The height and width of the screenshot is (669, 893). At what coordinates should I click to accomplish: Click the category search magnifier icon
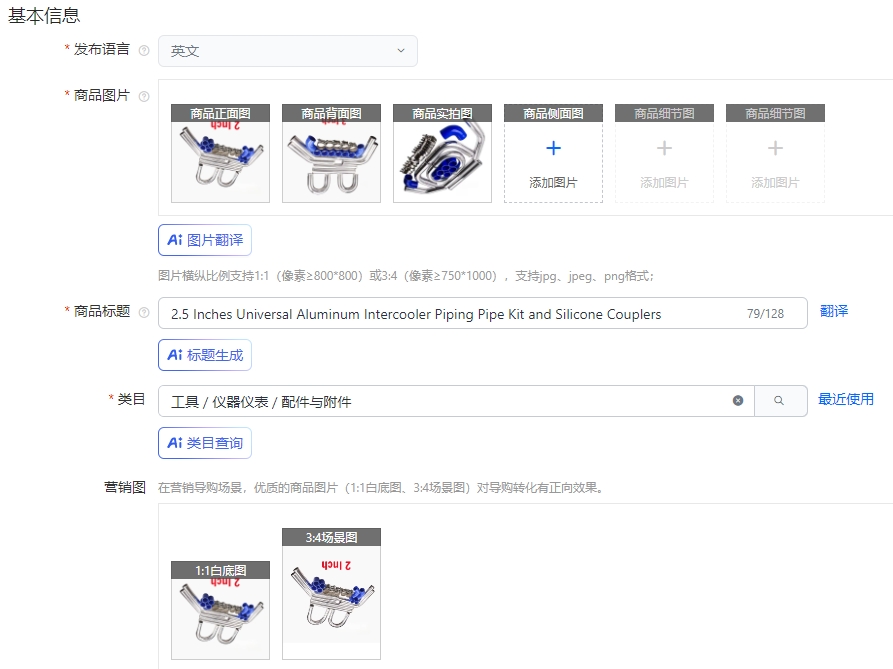(x=779, y=401)
